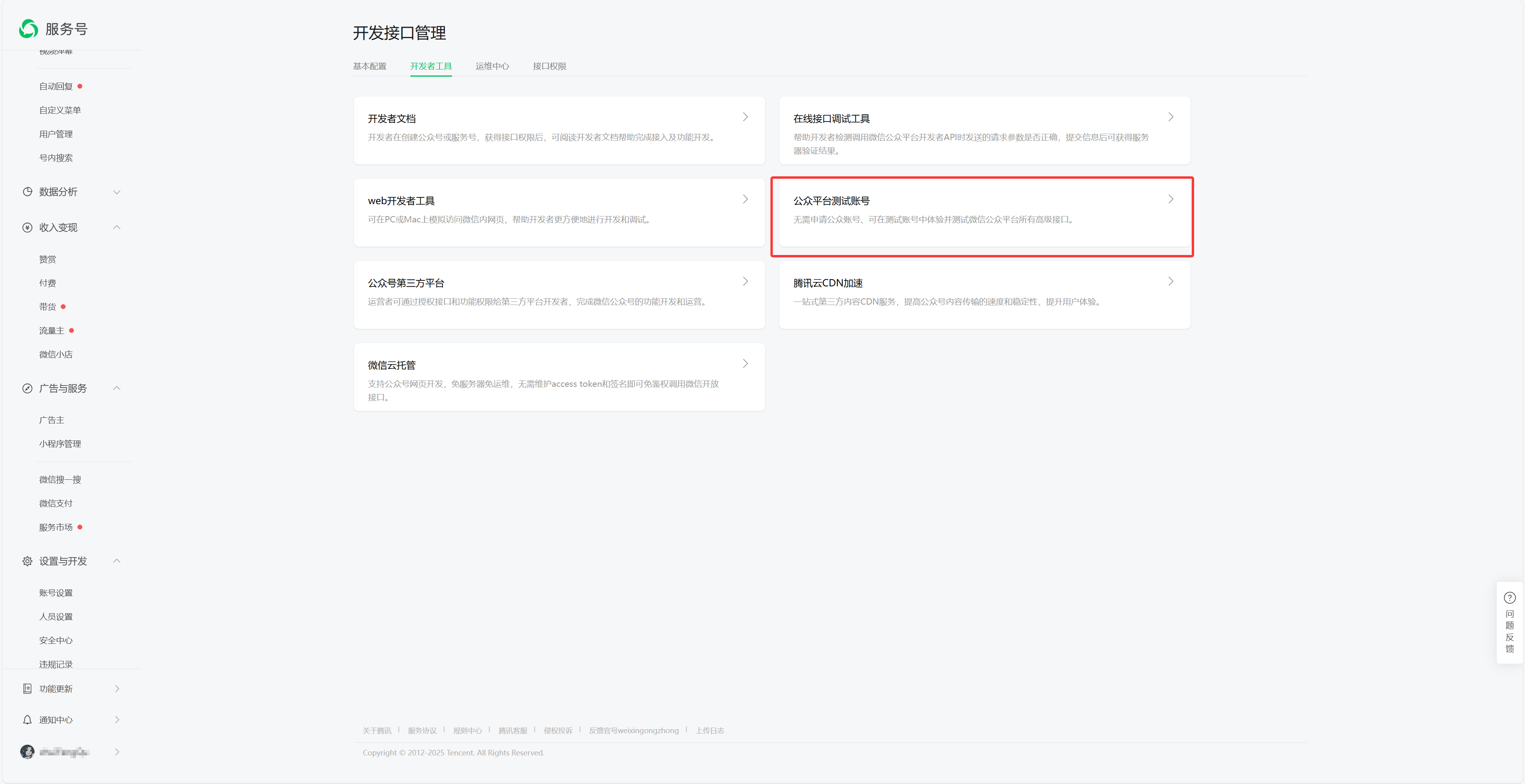Expand the 数据分析 section chevron
Screen dimensions: 1525x784
click(117, 192)
